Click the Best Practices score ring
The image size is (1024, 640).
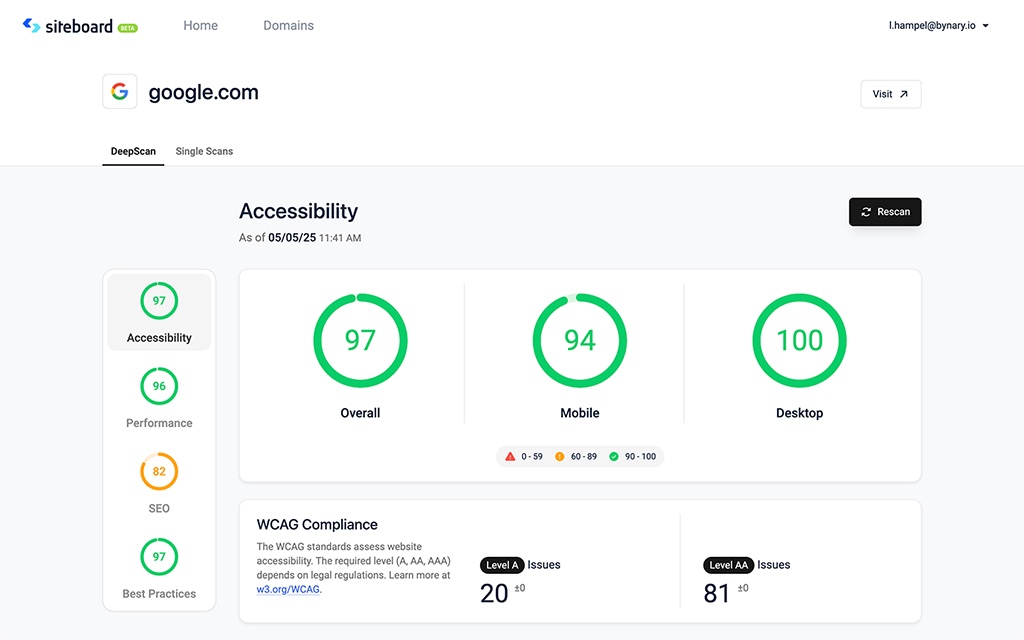pyautogui.click(x=159, y=556)
